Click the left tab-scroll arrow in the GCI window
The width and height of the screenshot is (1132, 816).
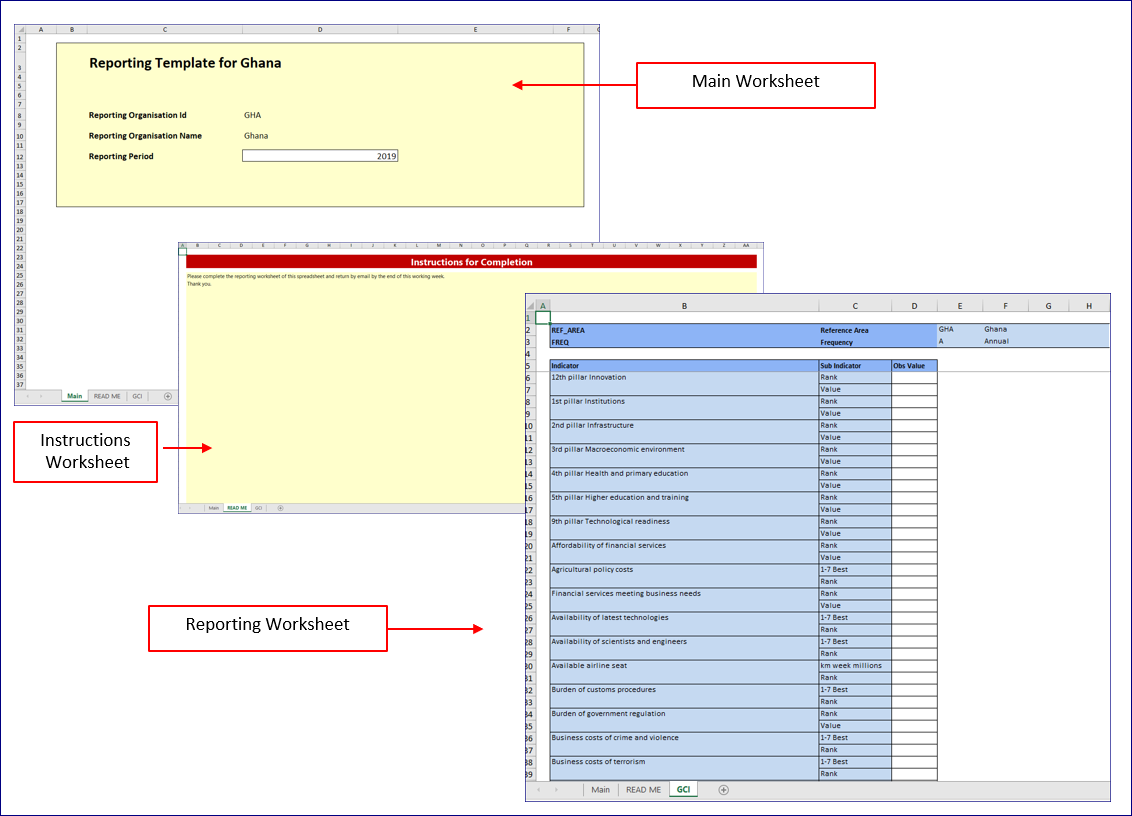coord(539,790)
